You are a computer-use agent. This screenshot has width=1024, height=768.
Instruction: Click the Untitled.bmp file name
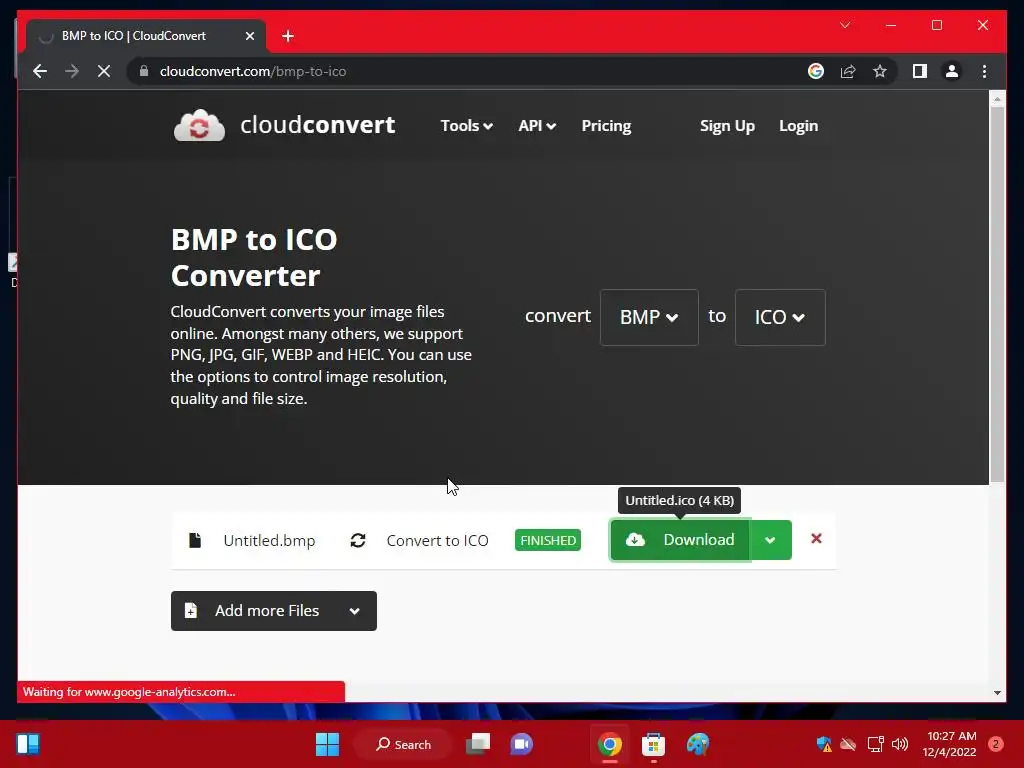(x=269, y=541)
